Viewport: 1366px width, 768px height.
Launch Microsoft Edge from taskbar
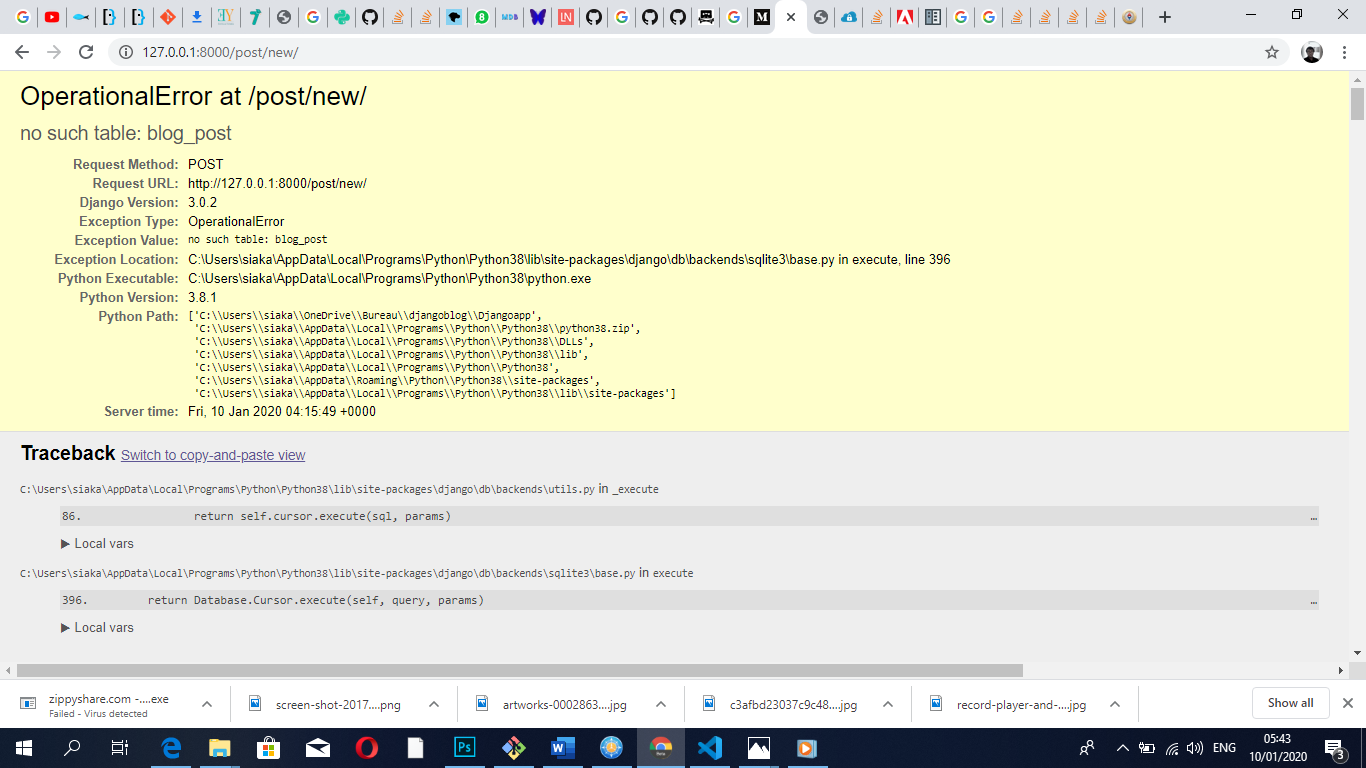coord(171,747)
